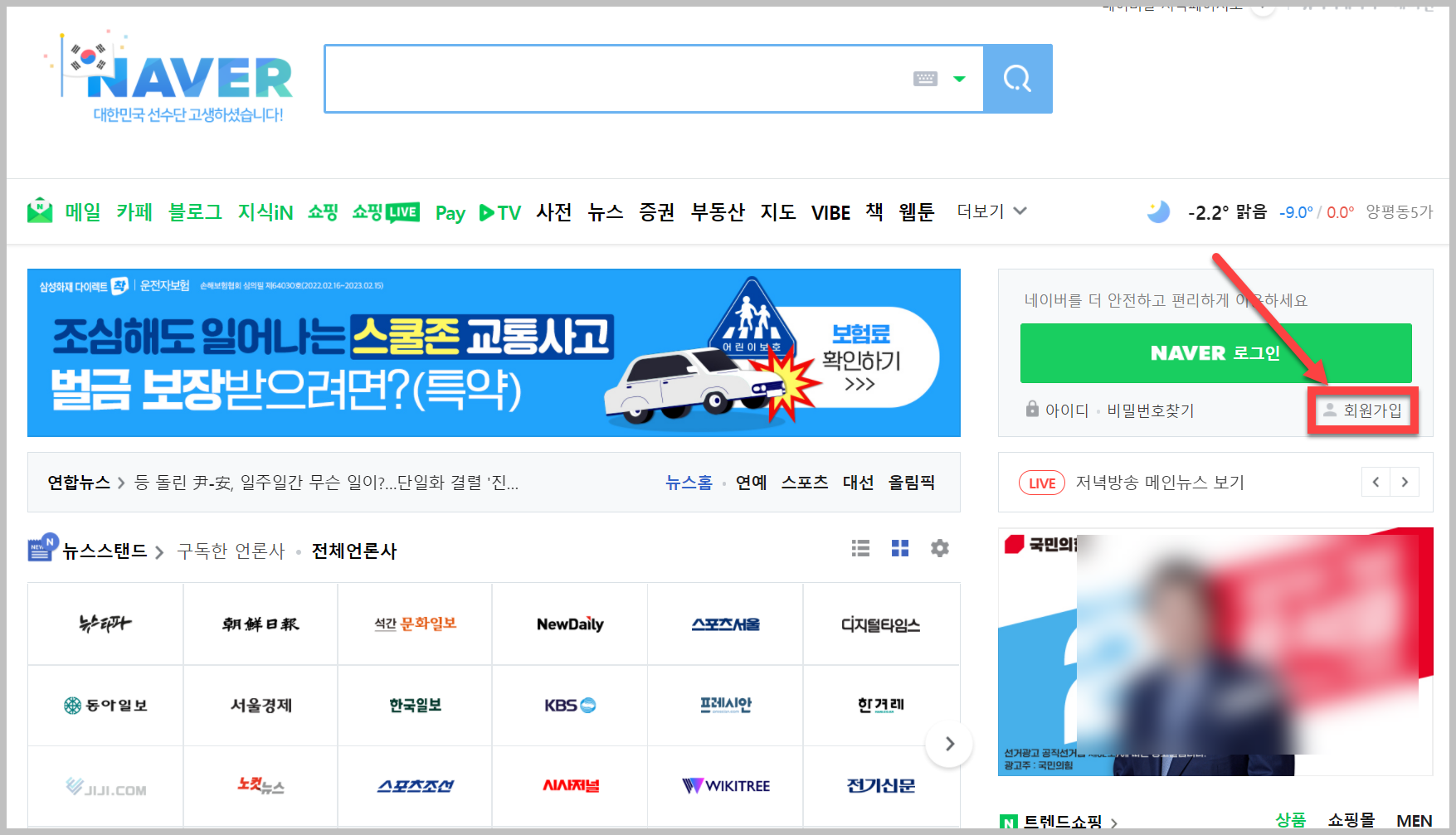
Task: Open 스포츠서울 press logo
Action: [x=726, y=624]
